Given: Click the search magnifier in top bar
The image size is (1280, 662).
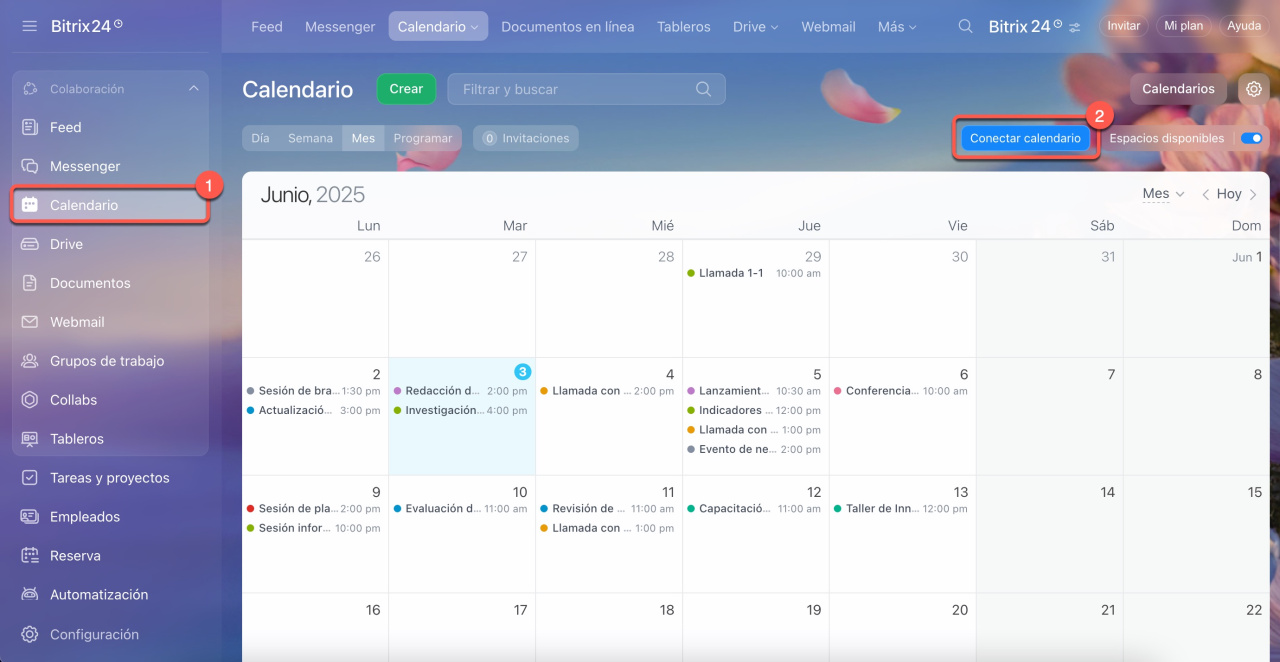Looking at the screenshot, I should point(965,27).
